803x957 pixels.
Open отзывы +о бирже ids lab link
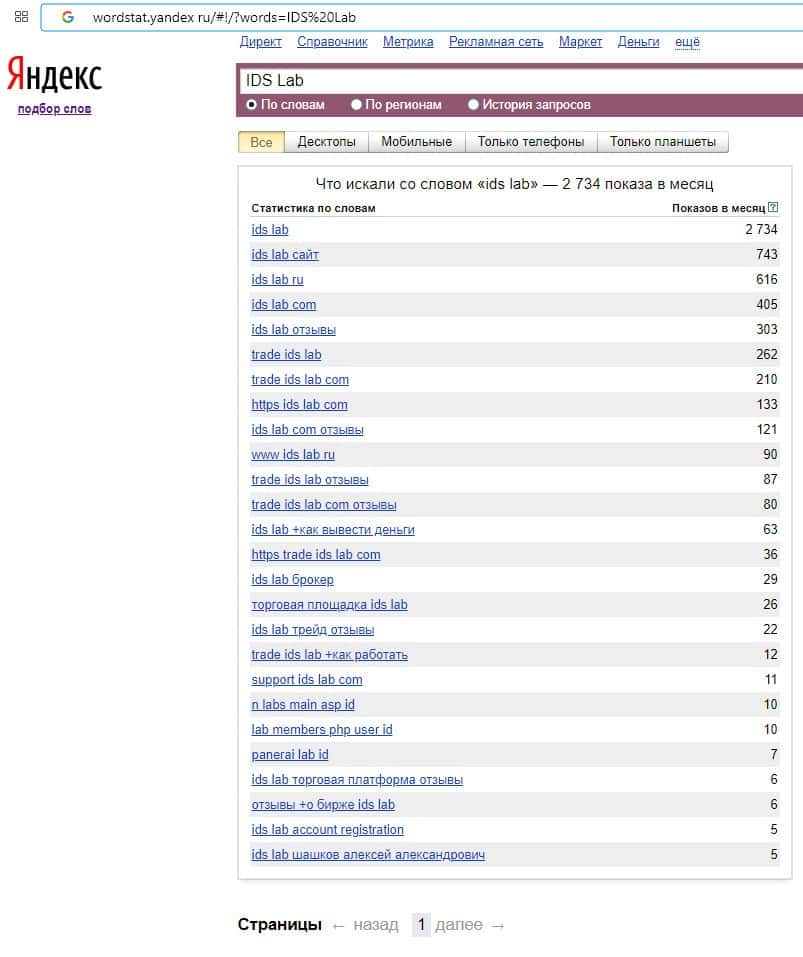[323, 805]
